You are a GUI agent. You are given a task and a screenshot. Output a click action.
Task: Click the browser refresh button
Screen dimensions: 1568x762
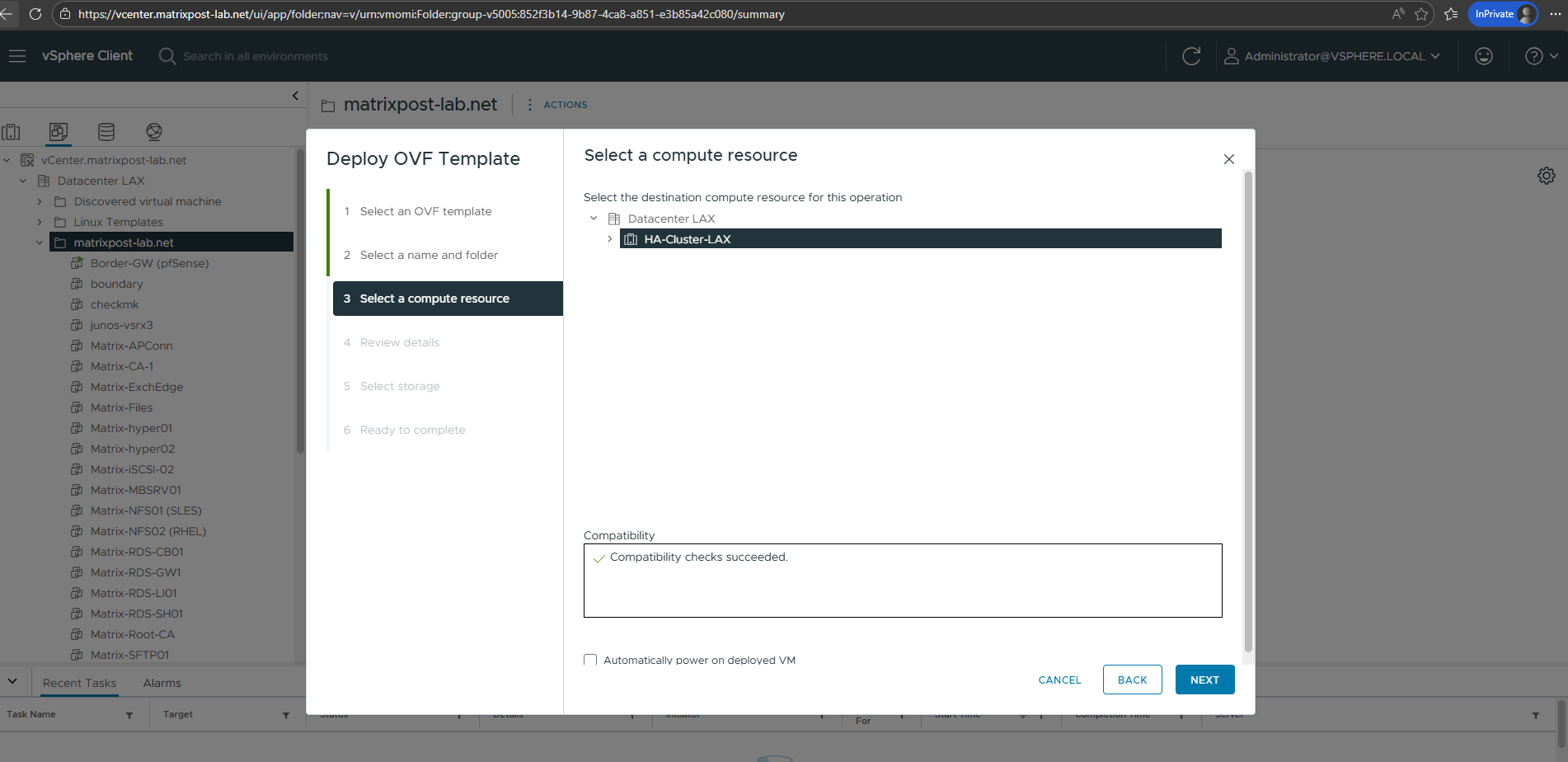tap(35, 14)
